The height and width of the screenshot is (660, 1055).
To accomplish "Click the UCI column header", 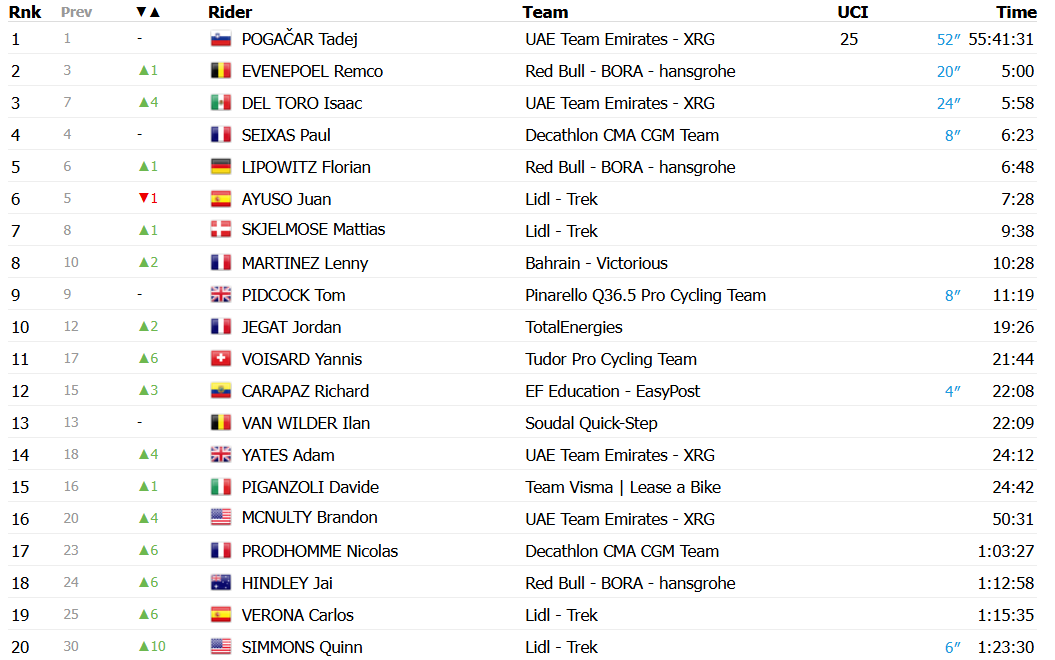I will [852, 12].
